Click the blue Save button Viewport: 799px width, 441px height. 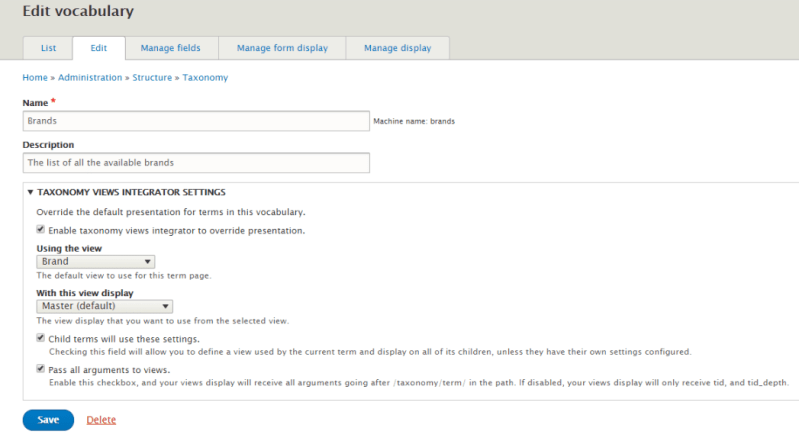click(x=48, y=420)
